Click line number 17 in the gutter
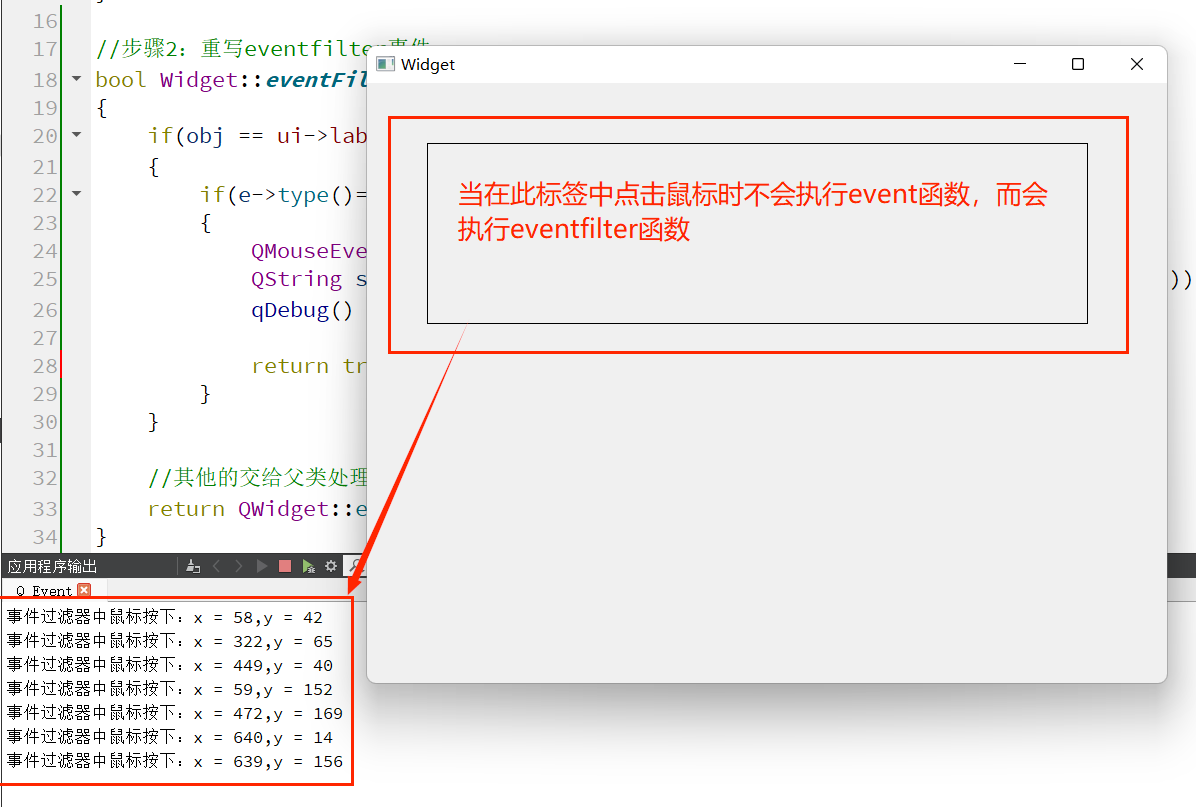The image size is (1196, 807). tap(45, 50)
